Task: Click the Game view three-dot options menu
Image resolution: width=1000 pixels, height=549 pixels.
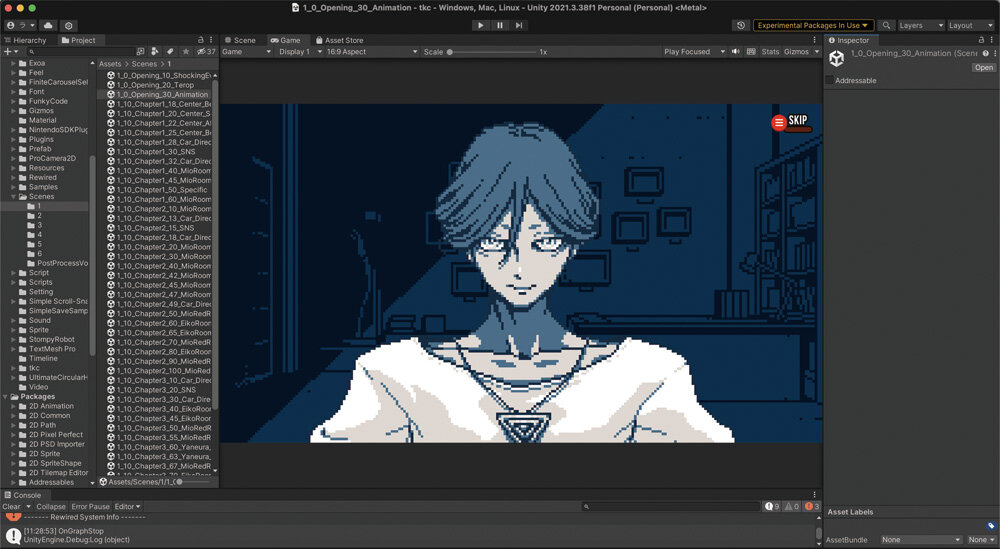Action: (814, 40)
